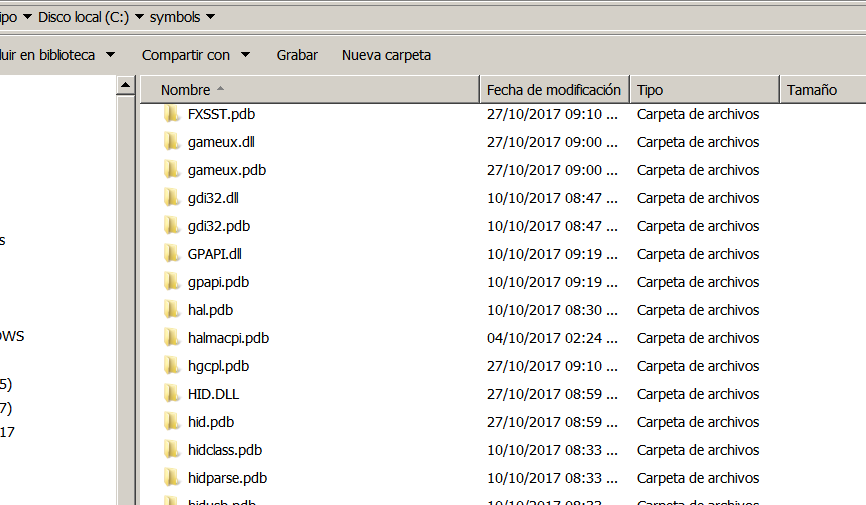Viewport: 866px width, 505px height.
Task: Select the hidparse.pdb folder name
Action: coord(227,478)
